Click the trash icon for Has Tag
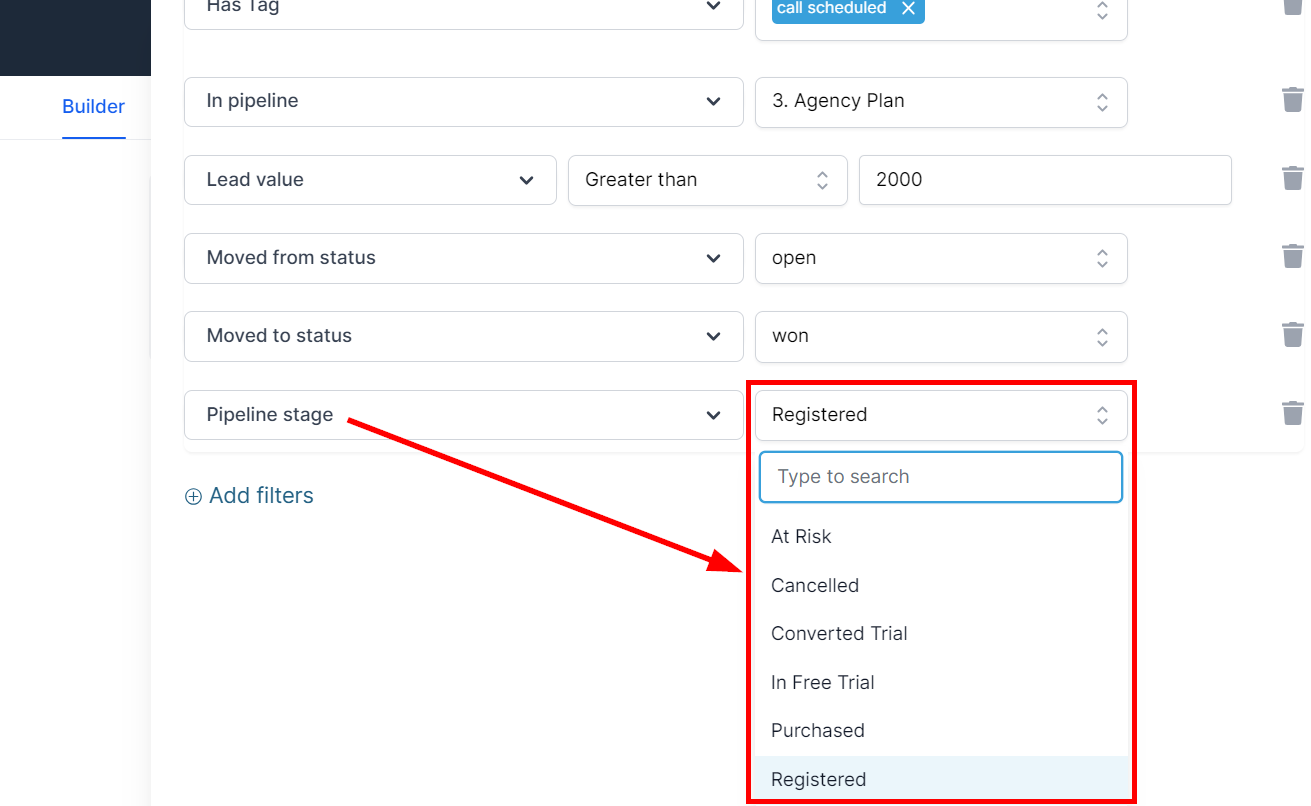 pos(1292,6)
